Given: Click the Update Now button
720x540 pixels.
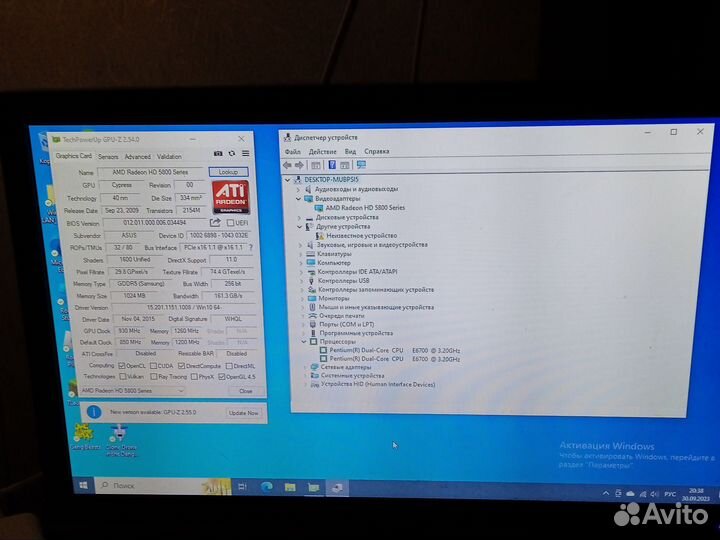Looking at the screenshot, I should 243,413.
